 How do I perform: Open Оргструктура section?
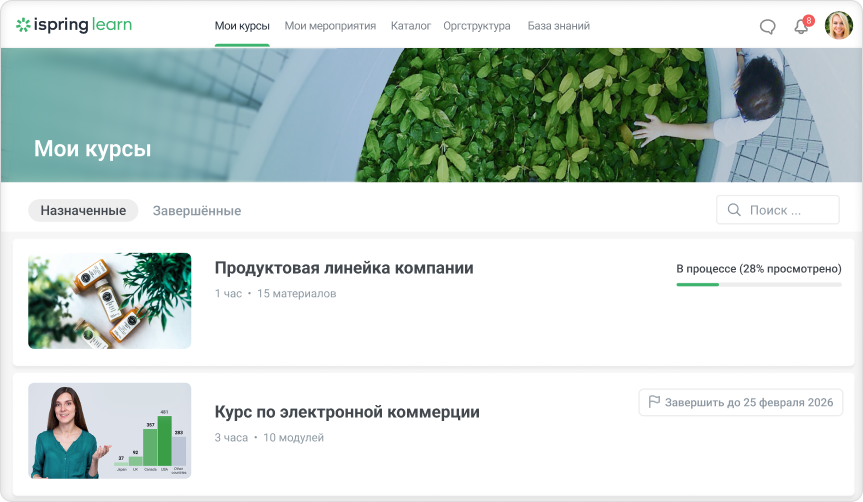pyautogui.click(x=477, y=26)
